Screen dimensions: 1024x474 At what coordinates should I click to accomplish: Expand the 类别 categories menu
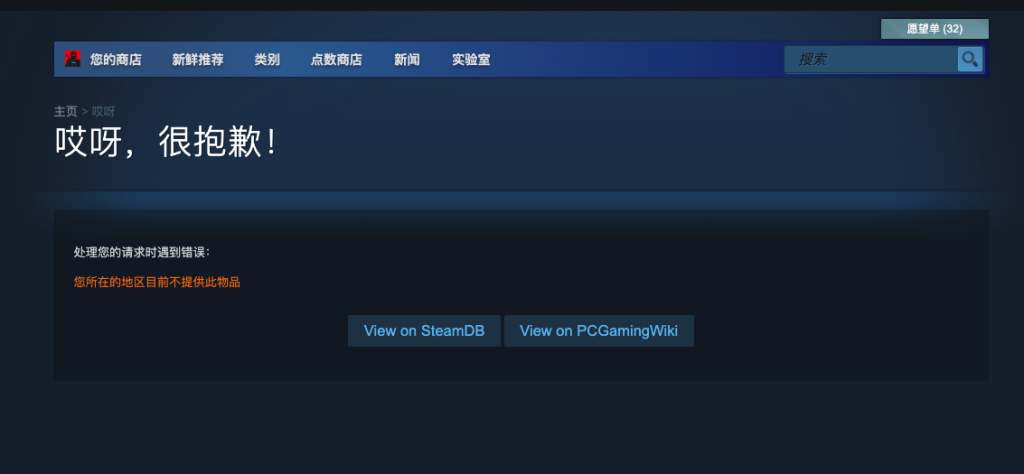[267, 60]
